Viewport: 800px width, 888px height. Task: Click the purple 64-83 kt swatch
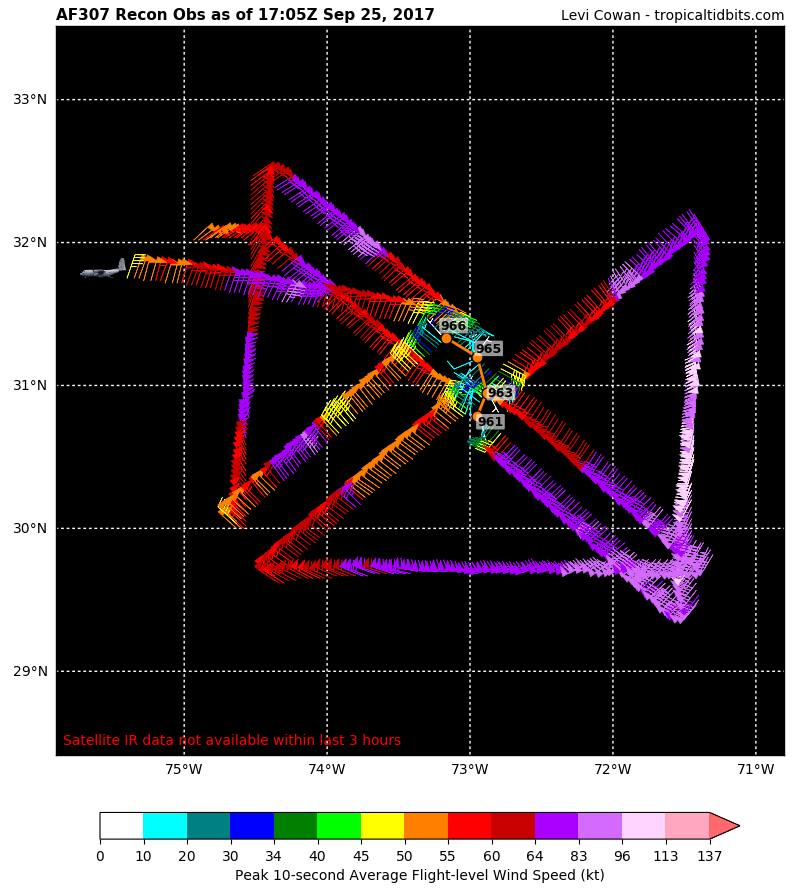point(557,826)
